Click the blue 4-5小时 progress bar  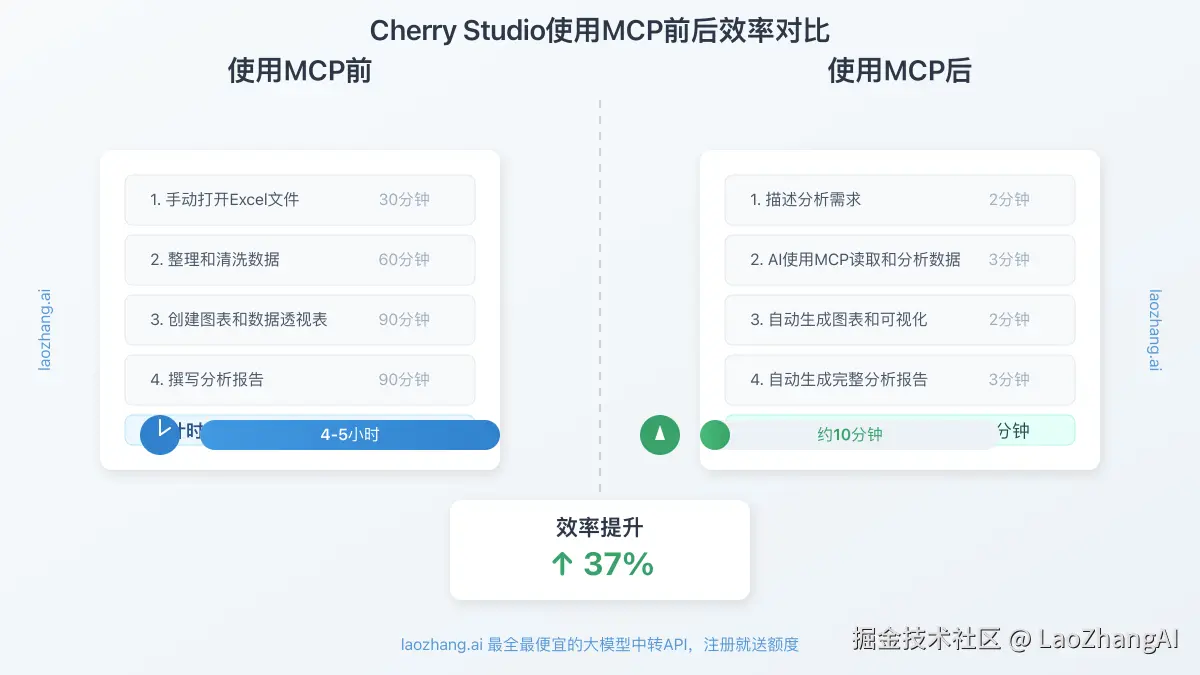(348, 435)
